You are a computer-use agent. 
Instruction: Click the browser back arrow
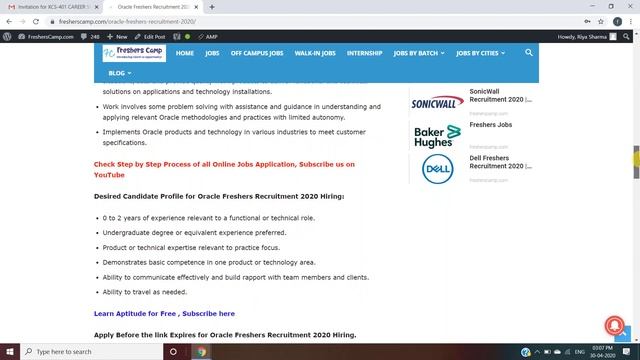9,22
